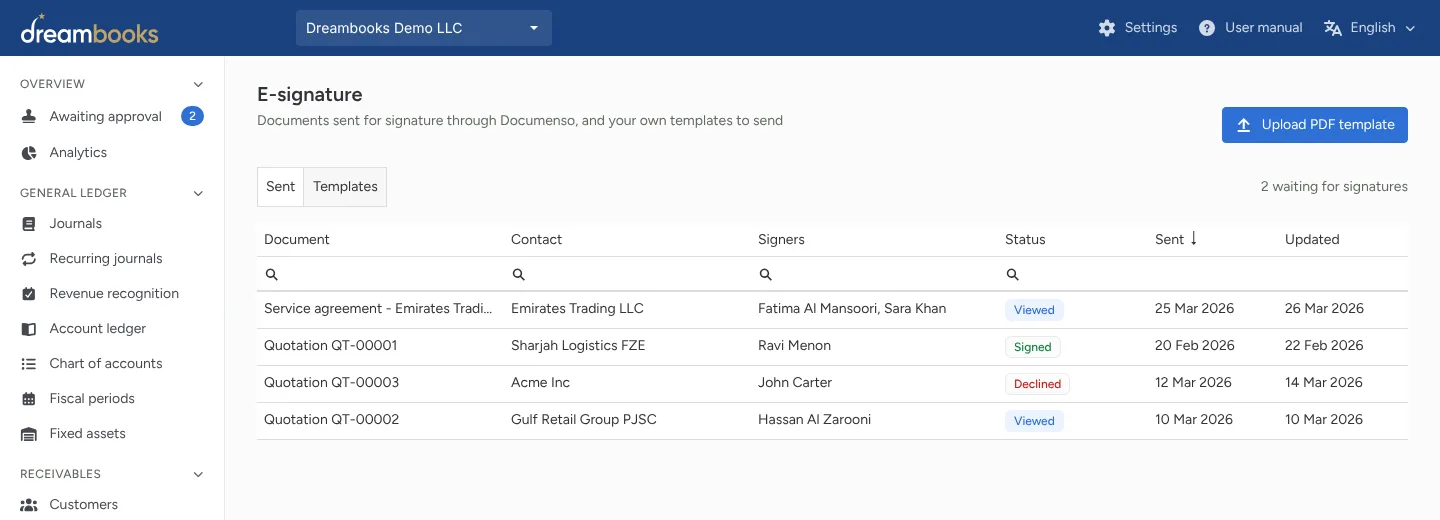This screenshot has height=520, width=1440.
Task: Click the Declined status badge
Action: [1037, 384]
